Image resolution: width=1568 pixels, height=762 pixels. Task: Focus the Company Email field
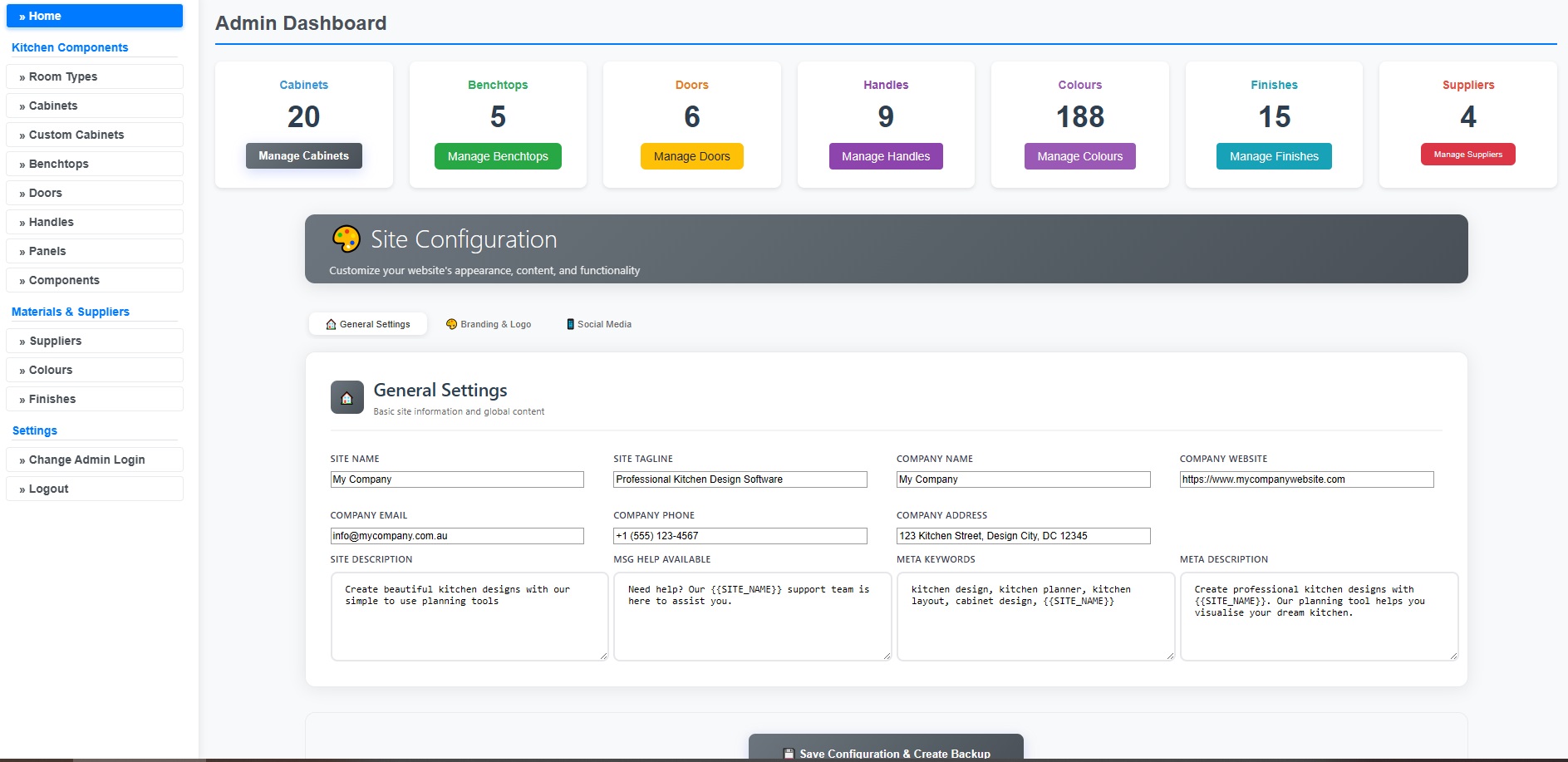tap(457, 536)
